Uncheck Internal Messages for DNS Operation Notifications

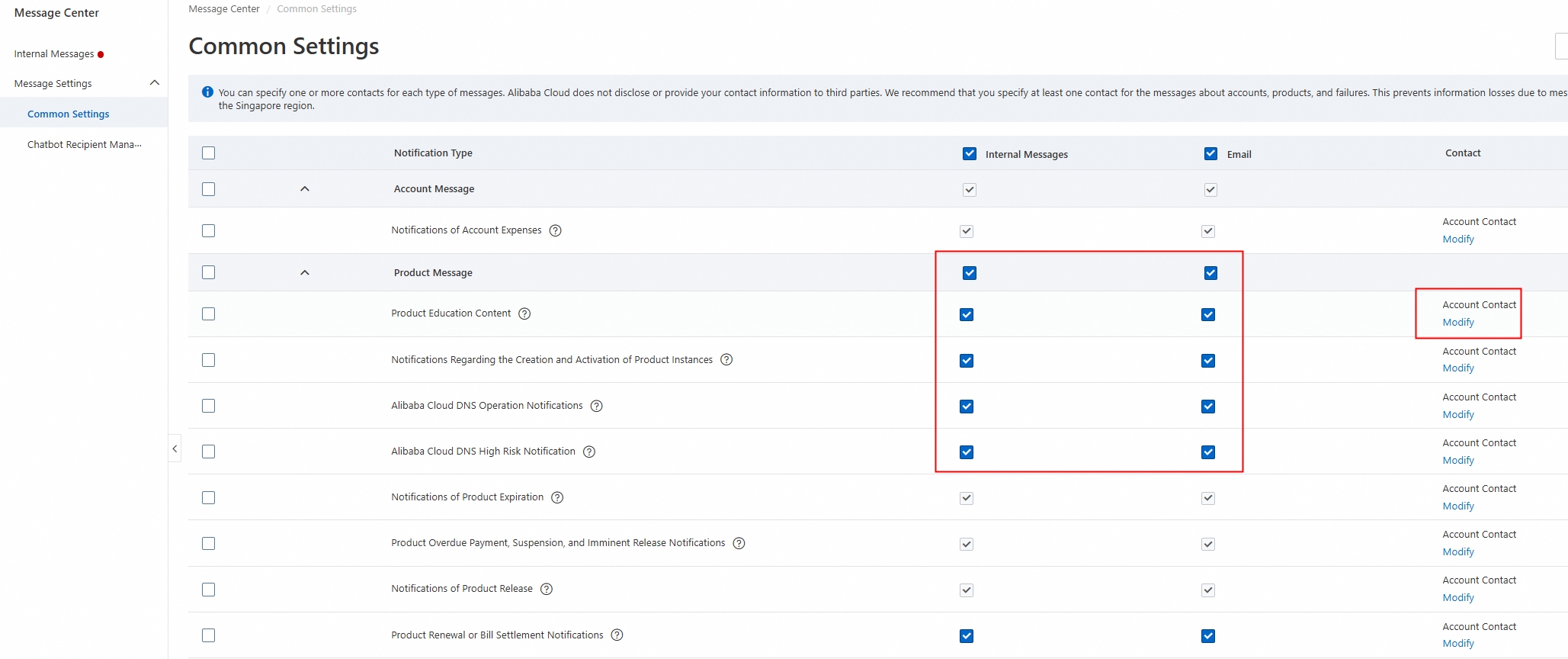(967, 407)
